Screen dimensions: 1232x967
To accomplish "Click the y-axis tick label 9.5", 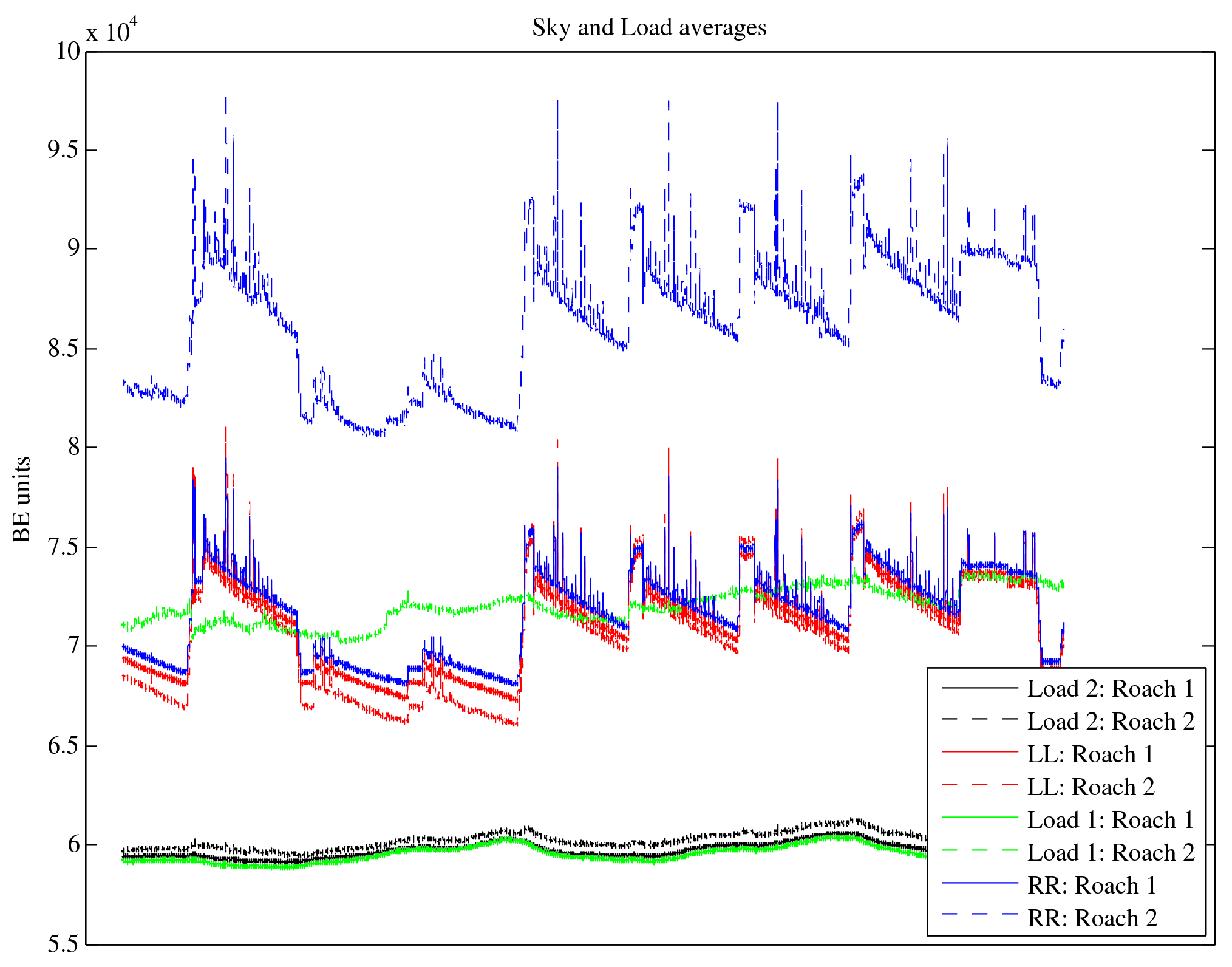I will click(63, 149).
